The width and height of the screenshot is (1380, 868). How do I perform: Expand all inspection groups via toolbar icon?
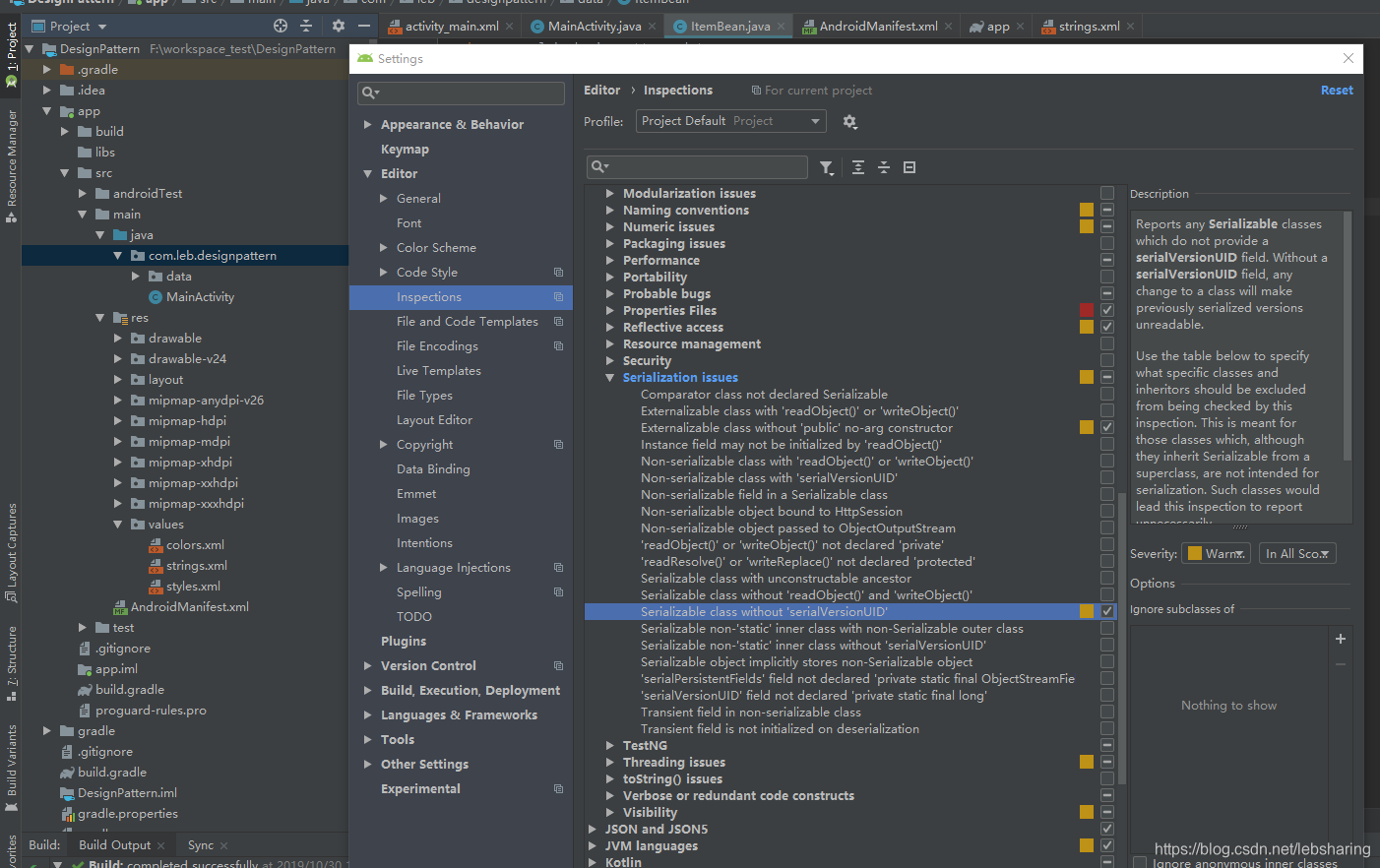pos(857,167)
